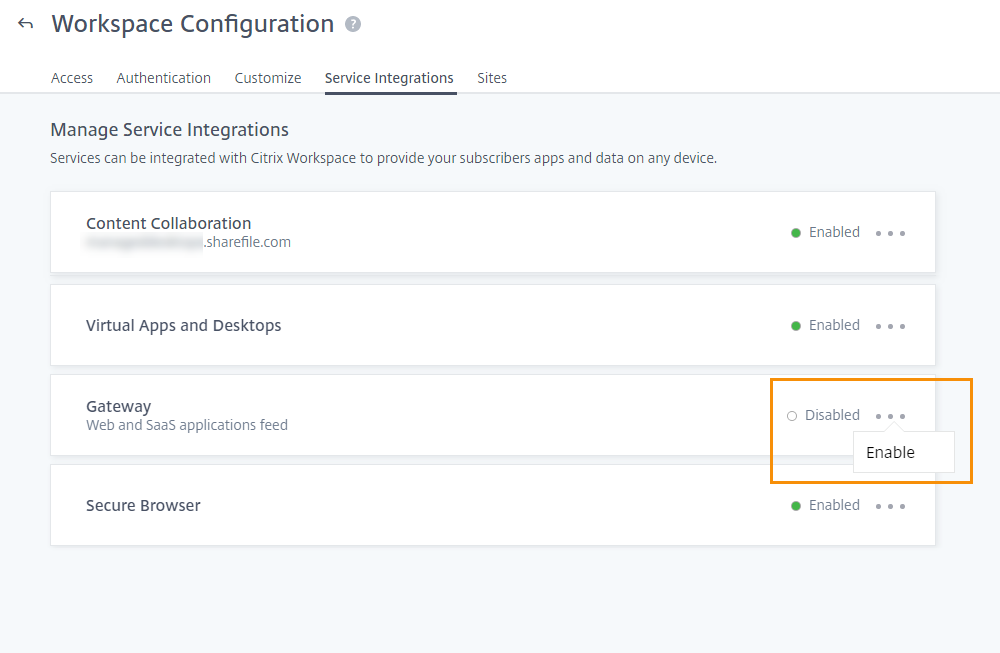Screen dimensions: 1000x653
Task: Open Virtual Apps and Desktops ellipsis menu
Action: tap(890, 326)
